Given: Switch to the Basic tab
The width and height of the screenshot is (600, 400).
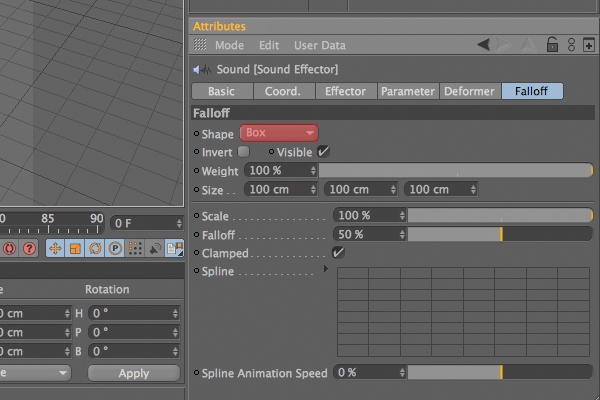Looking at the screenshot, I should [x=222, y=91].
